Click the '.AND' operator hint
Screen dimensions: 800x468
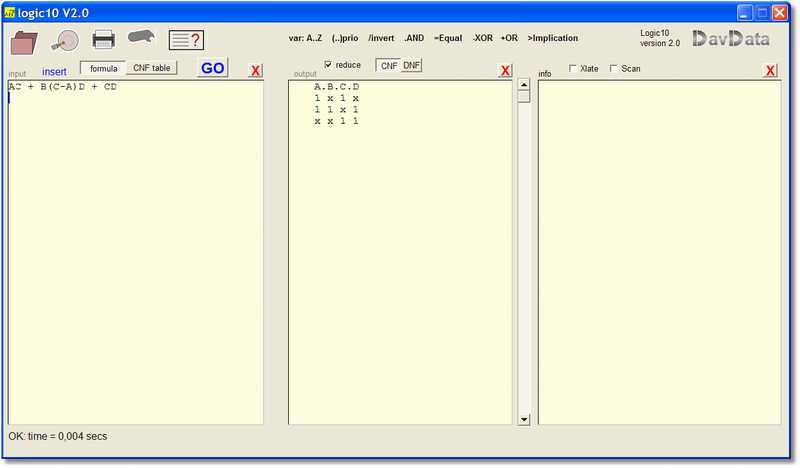pos(414,38)
